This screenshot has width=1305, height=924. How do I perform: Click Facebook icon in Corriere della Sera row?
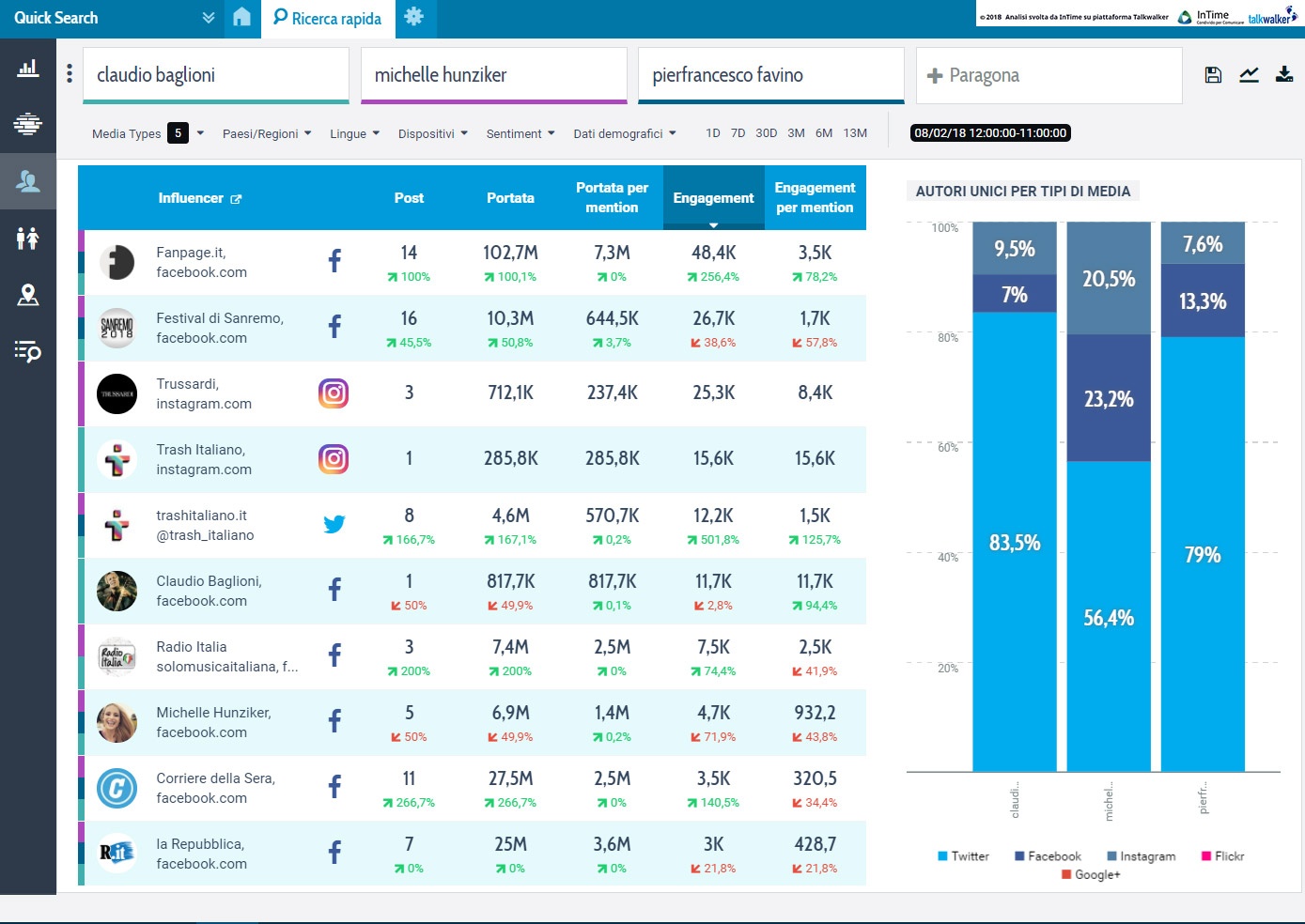click(x=334, y=787)
